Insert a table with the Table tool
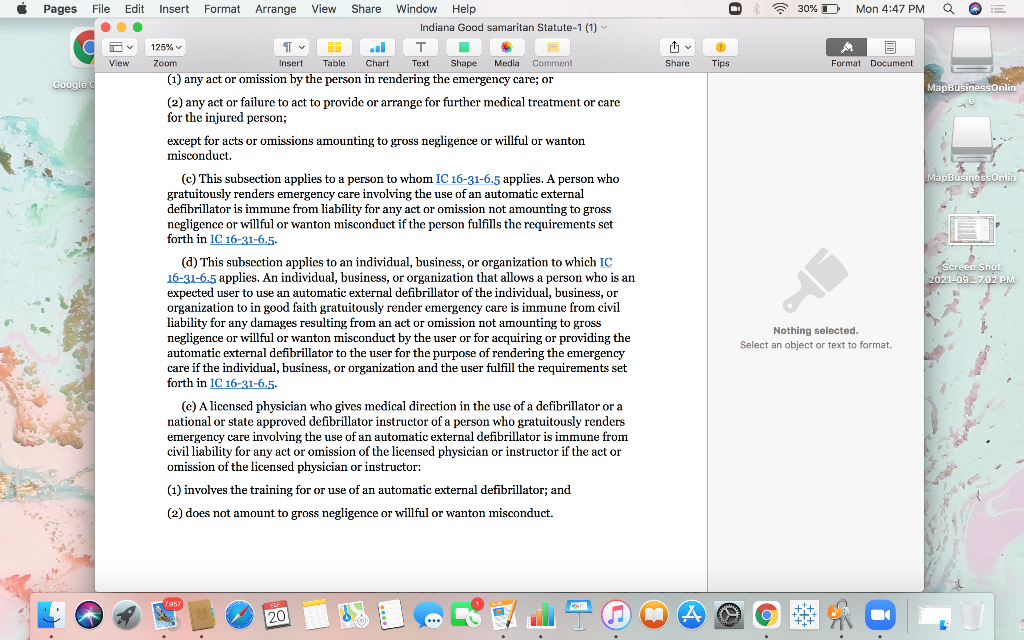Viewport: 1024px width, 640px height. pyautogui.click(x=334, y=47)
